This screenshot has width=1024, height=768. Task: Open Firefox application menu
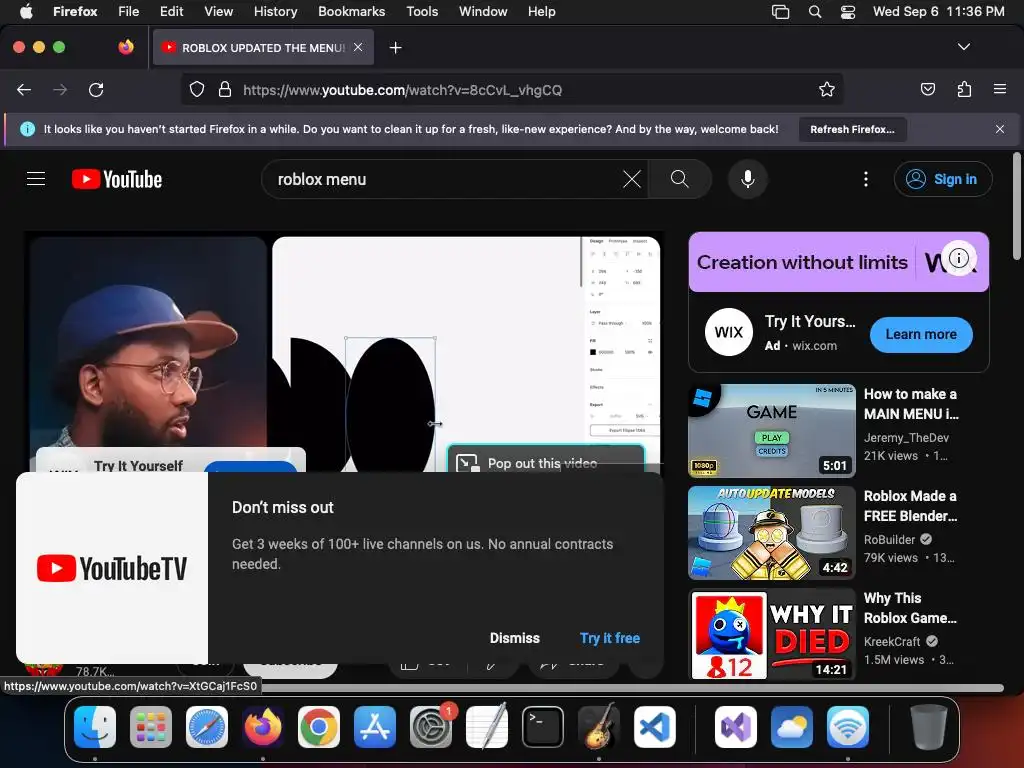click(1000, 89)
